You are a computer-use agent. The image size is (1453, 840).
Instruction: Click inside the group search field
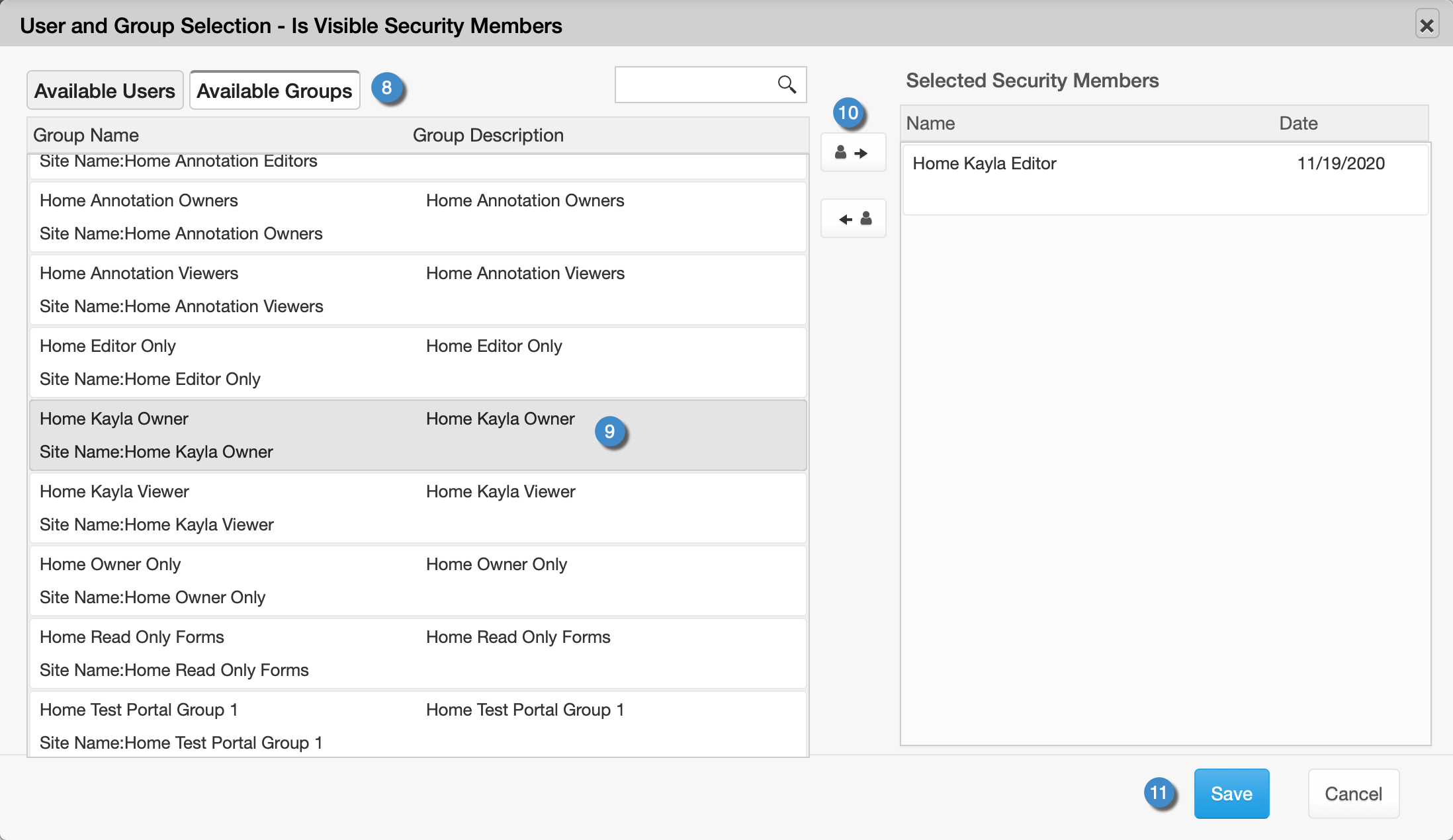point(691,85)
